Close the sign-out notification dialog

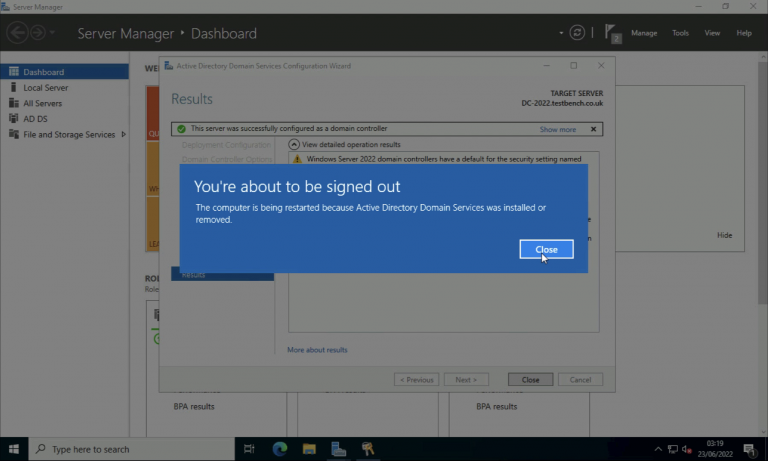(x=546, y=249)
